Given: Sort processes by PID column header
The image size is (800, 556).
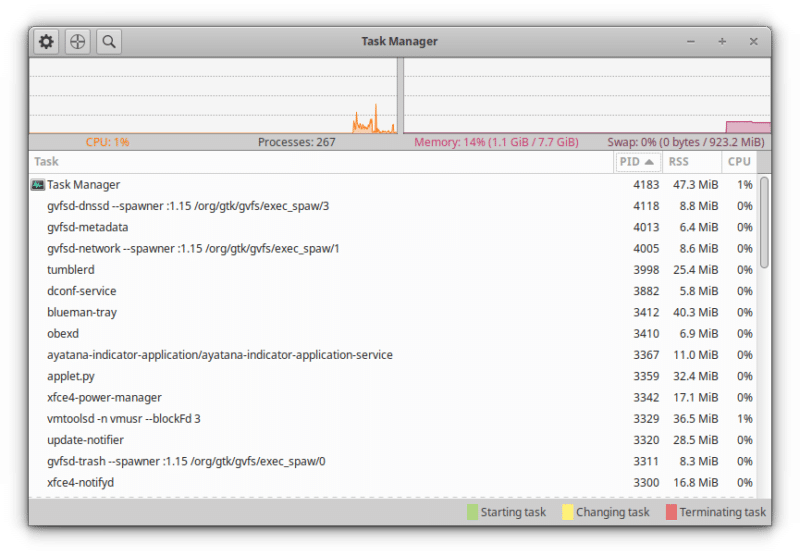Looking at the screenshot, I should (637, 162).
